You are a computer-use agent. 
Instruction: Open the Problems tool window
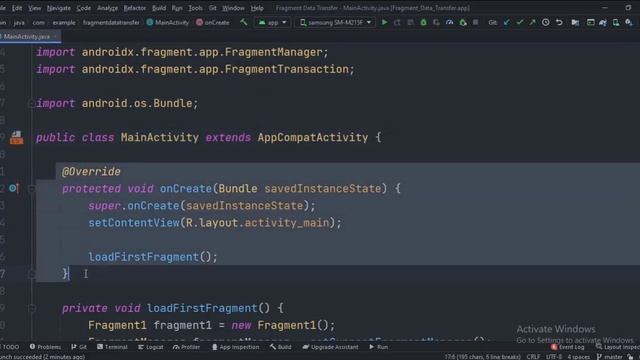(x=45, y=347)
